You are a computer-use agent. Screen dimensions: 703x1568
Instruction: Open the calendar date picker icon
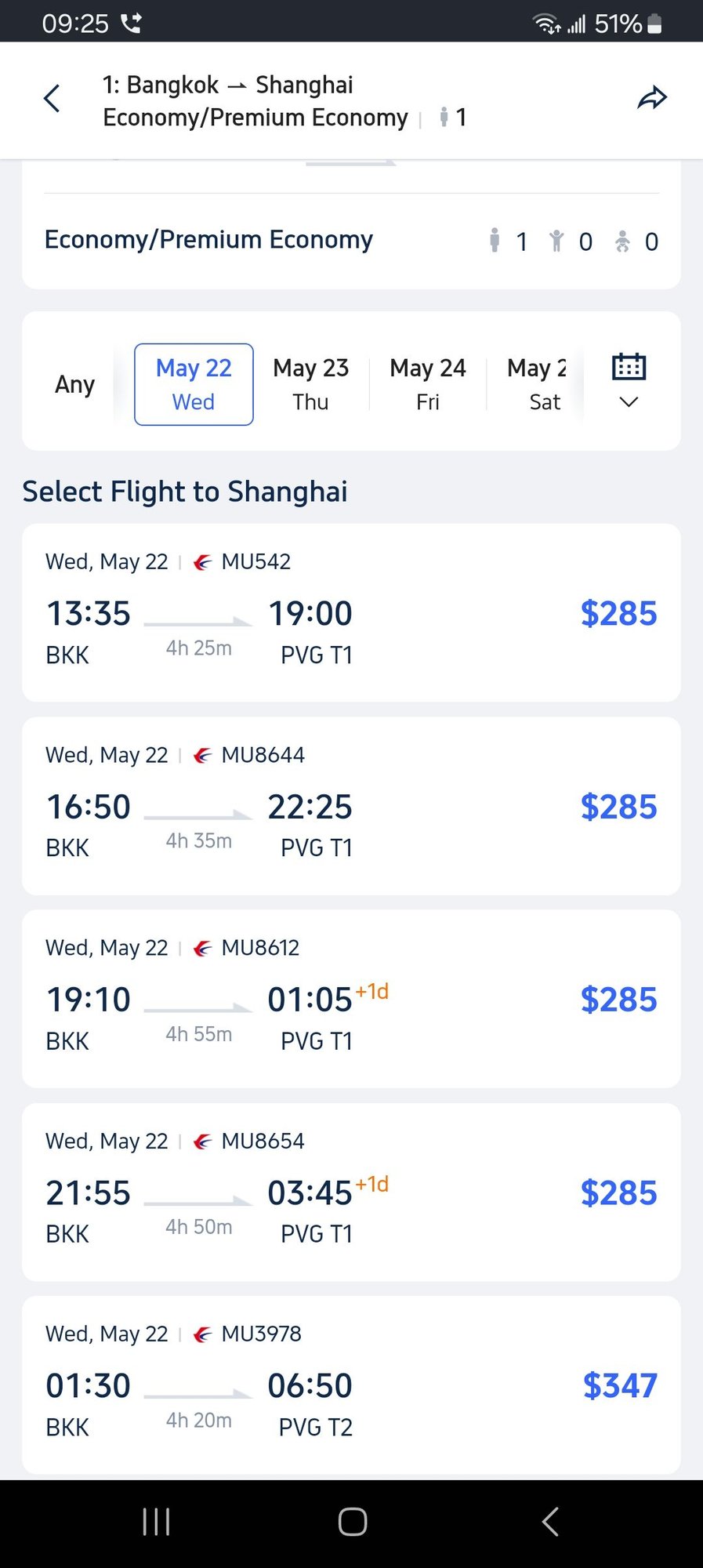click(x=627, y=367)
